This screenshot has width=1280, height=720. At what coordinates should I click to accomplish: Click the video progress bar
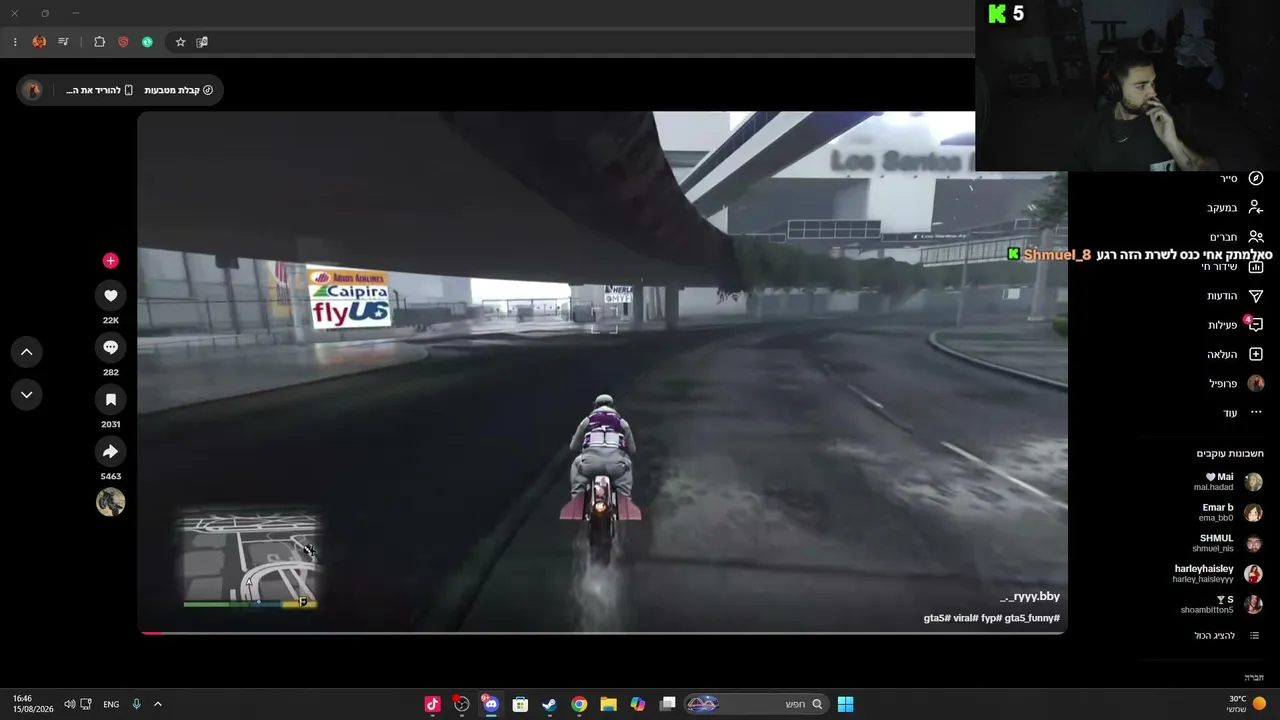[x=602, y=632]
